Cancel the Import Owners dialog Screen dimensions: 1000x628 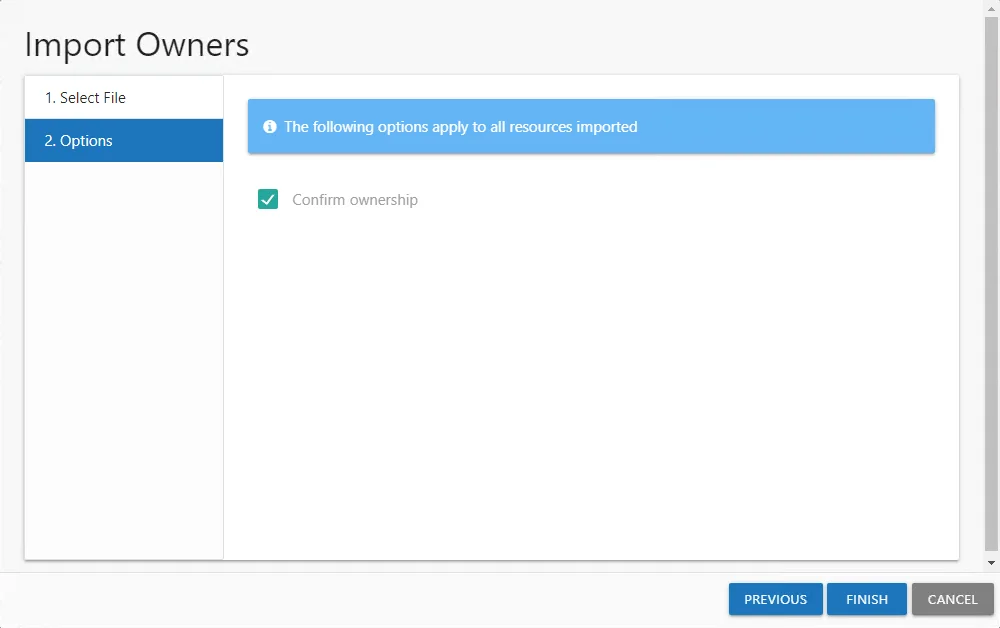pyautogui.click(x=952, y=599)
